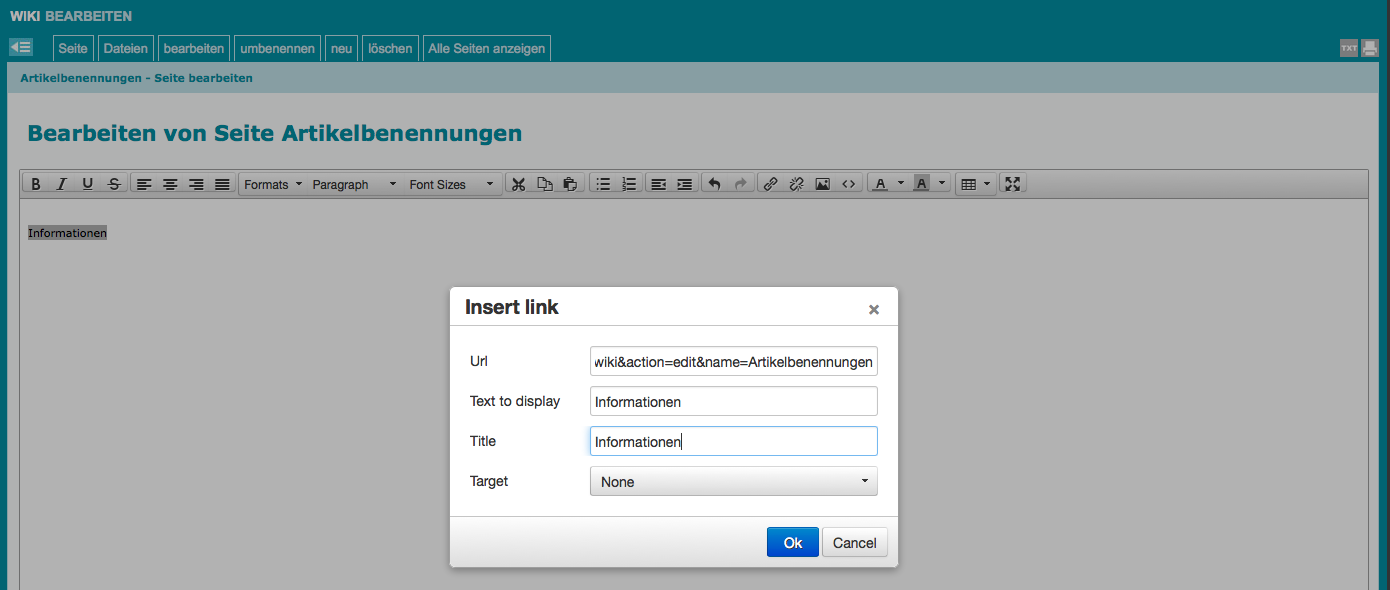Open the Alle Seiten anzeigen tab
This screenshot has width=1390, height=590.
[486, 48]
